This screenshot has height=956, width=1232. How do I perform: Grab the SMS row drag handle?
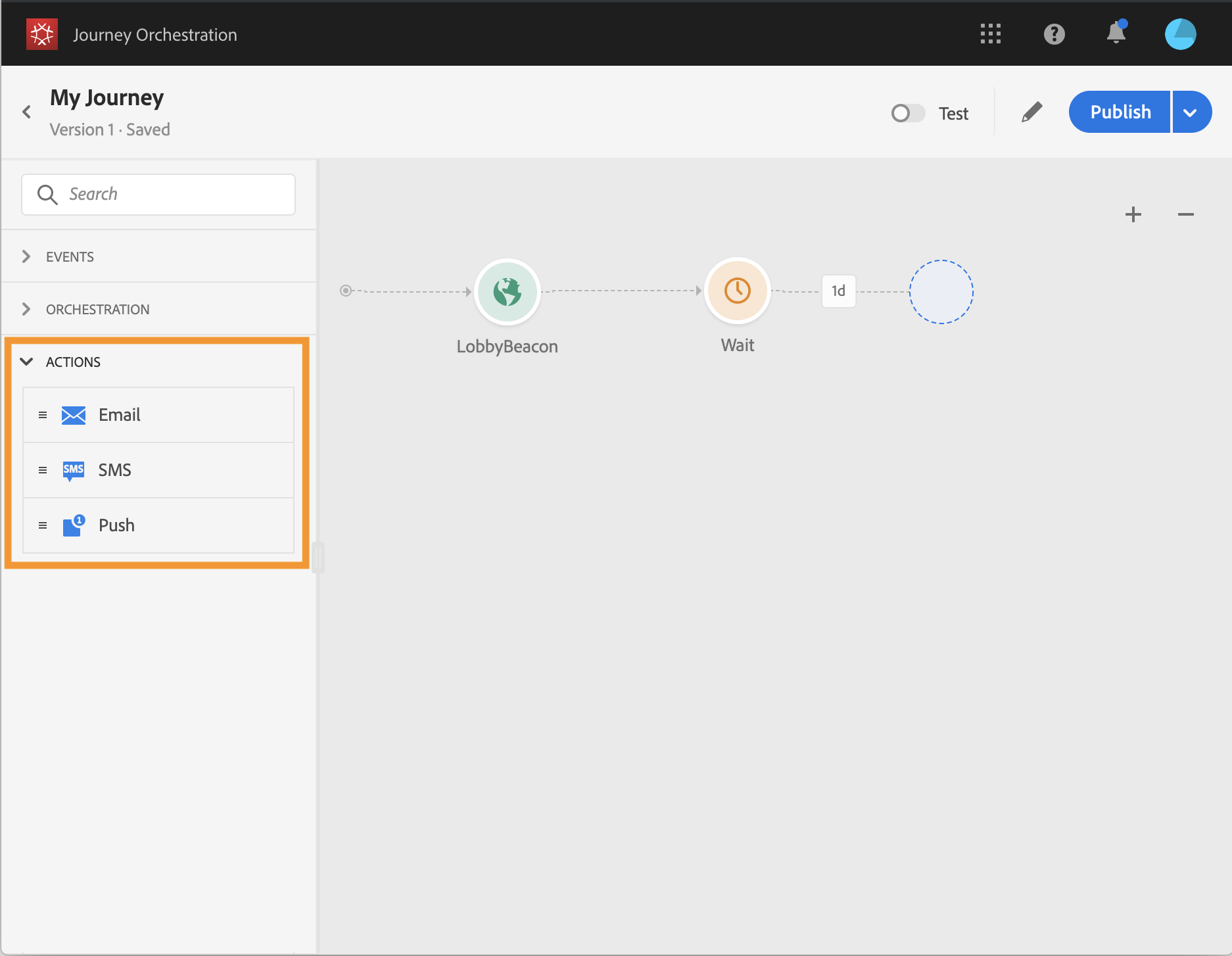[x=43, y=470]
